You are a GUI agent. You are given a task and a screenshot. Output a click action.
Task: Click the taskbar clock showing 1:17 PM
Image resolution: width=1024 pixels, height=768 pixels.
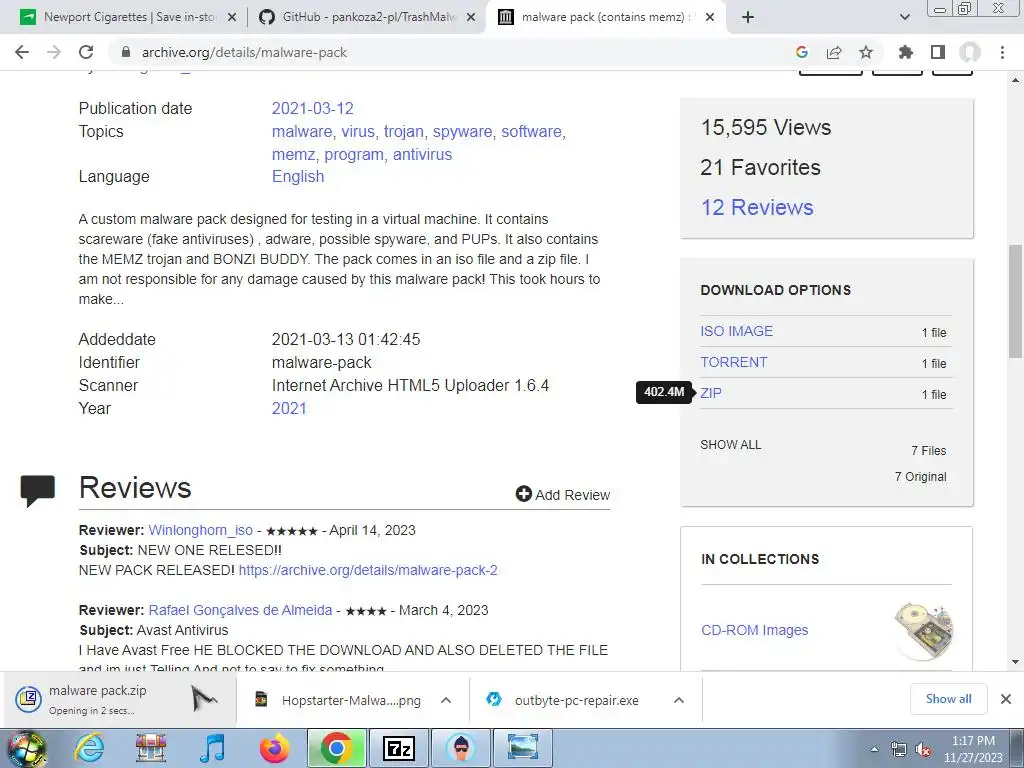coord(973,749)
